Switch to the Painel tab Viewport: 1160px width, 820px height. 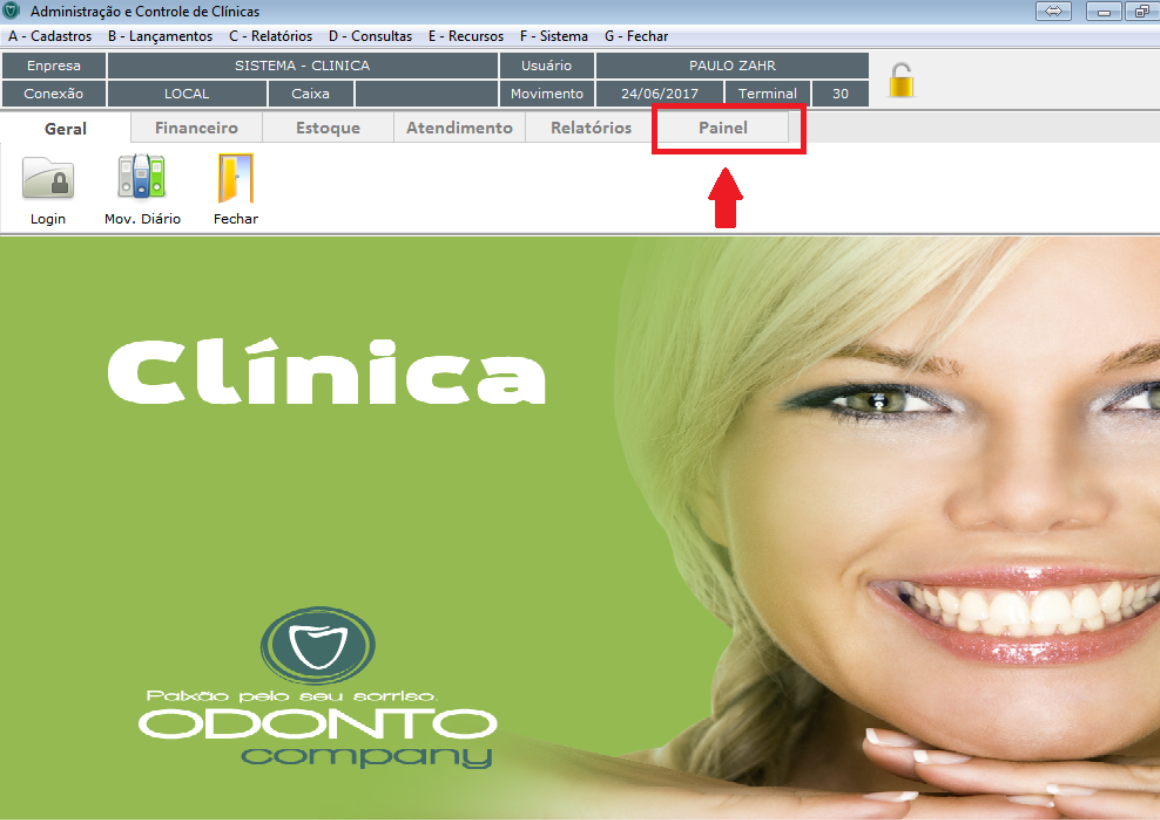click(x=723, y=127)
